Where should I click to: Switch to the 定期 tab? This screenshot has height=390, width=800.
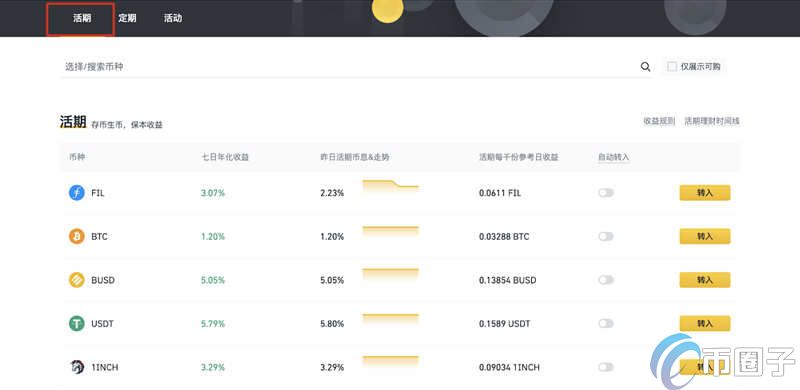click(x=127, y=18)
